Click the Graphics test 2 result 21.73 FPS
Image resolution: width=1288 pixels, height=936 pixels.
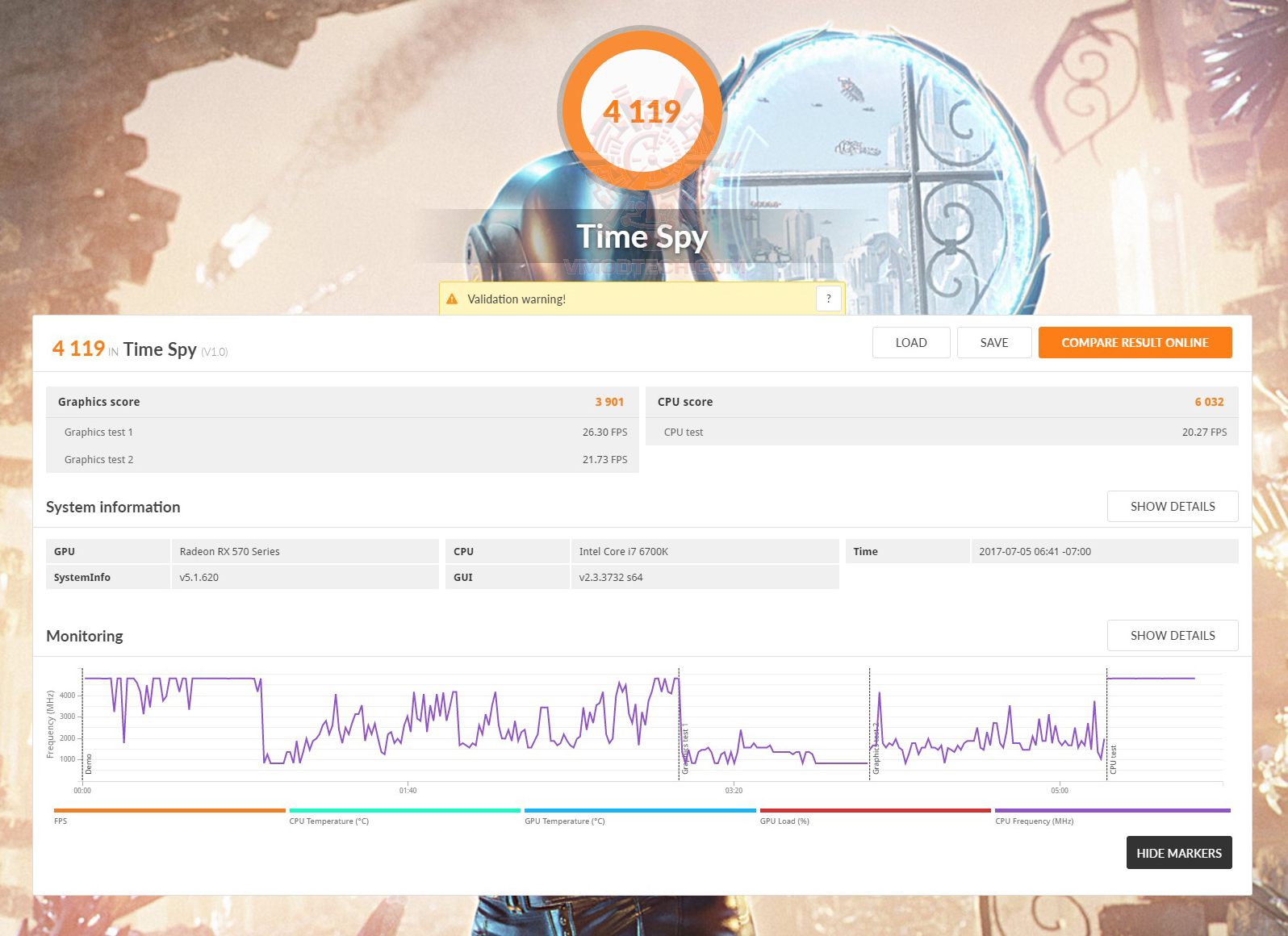[x=604, y=460]
